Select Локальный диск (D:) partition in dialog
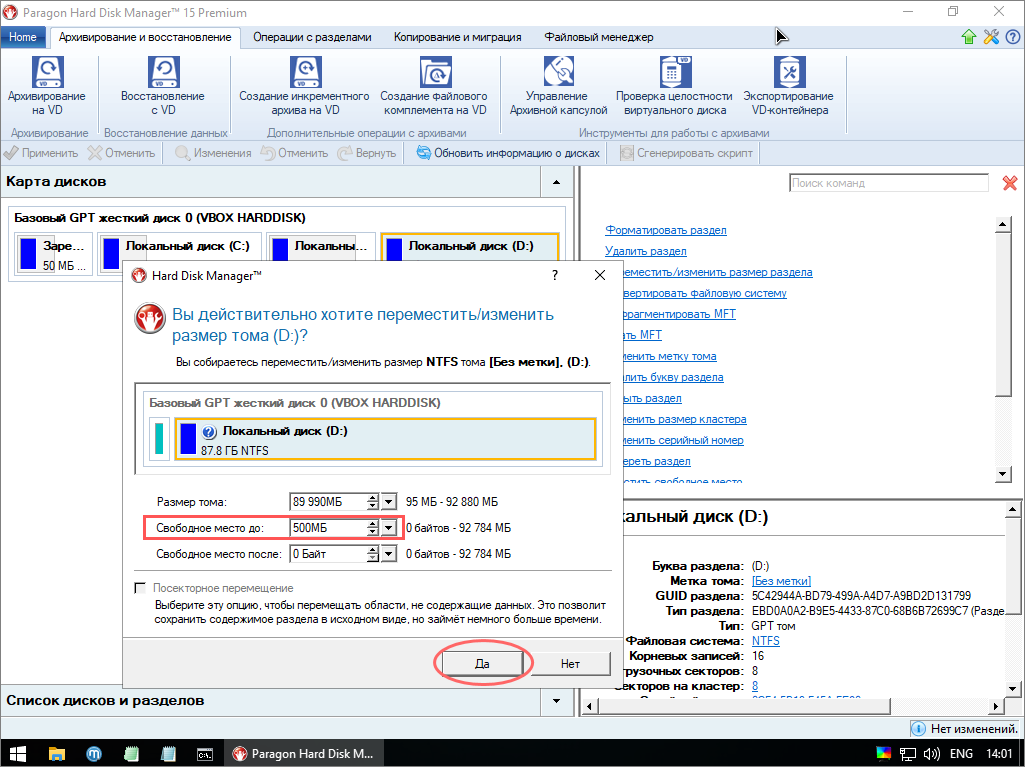The width and height of the screenshot is (1025, 767). (x=386, y=440)
